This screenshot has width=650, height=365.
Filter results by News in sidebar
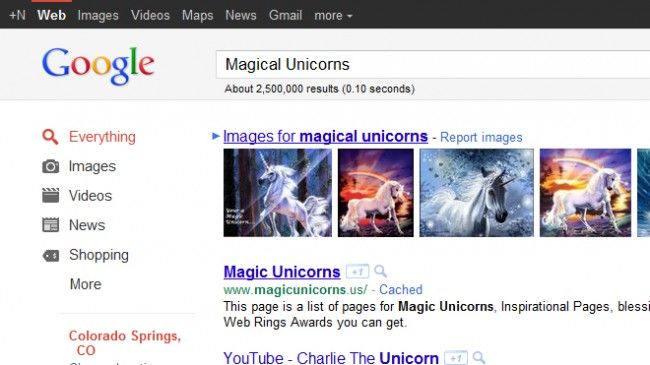point(87,225)
